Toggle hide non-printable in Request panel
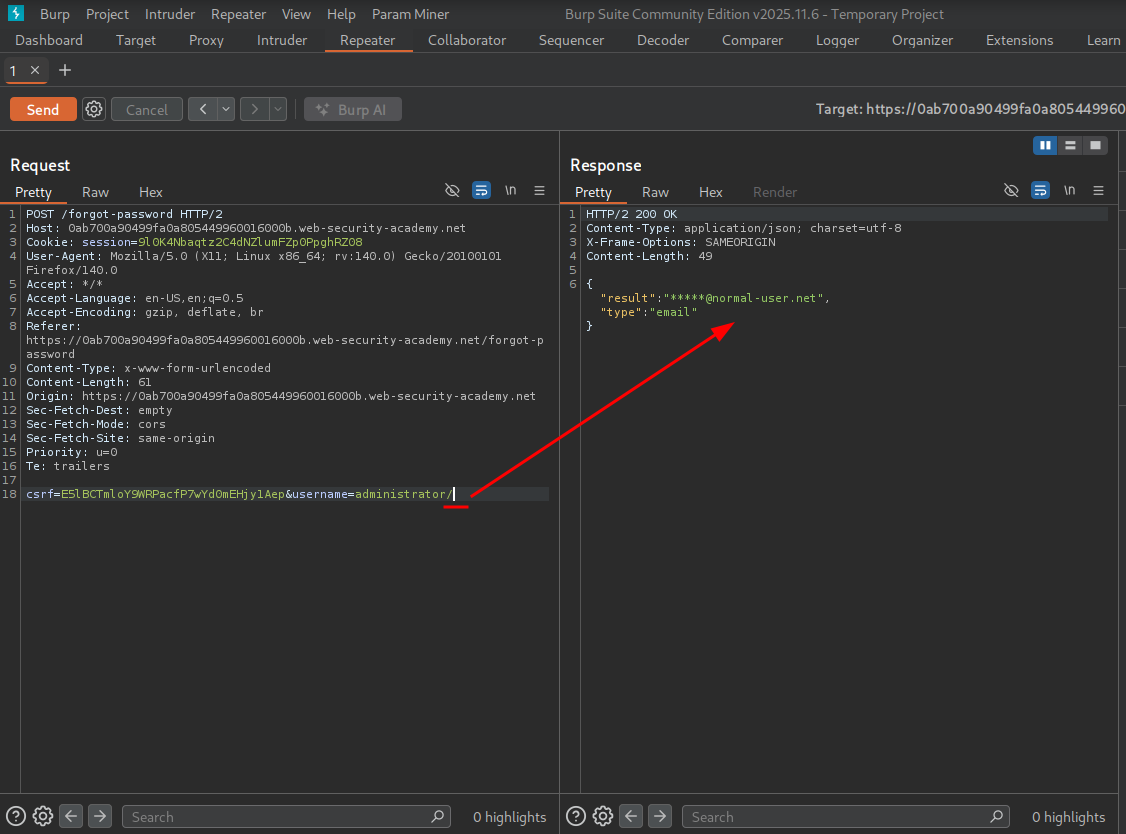 click(x=452, y=190)
